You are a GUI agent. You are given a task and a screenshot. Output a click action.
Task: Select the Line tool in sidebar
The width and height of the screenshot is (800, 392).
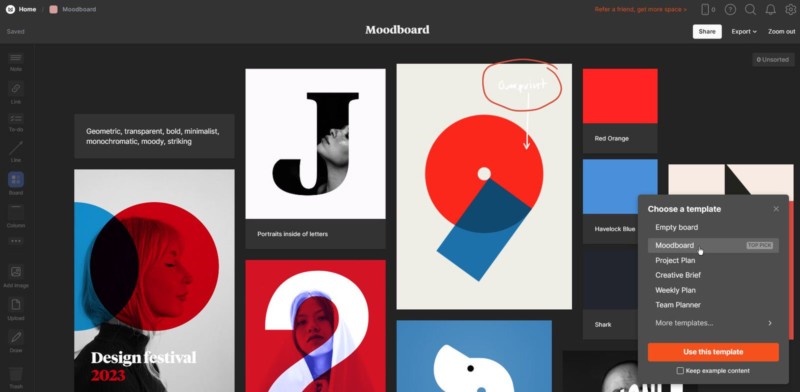(16, 151)
